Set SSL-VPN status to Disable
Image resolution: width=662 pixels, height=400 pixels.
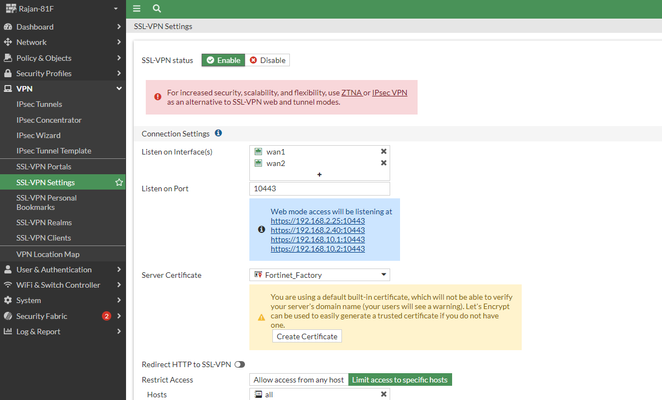click(x=267, y=60)
